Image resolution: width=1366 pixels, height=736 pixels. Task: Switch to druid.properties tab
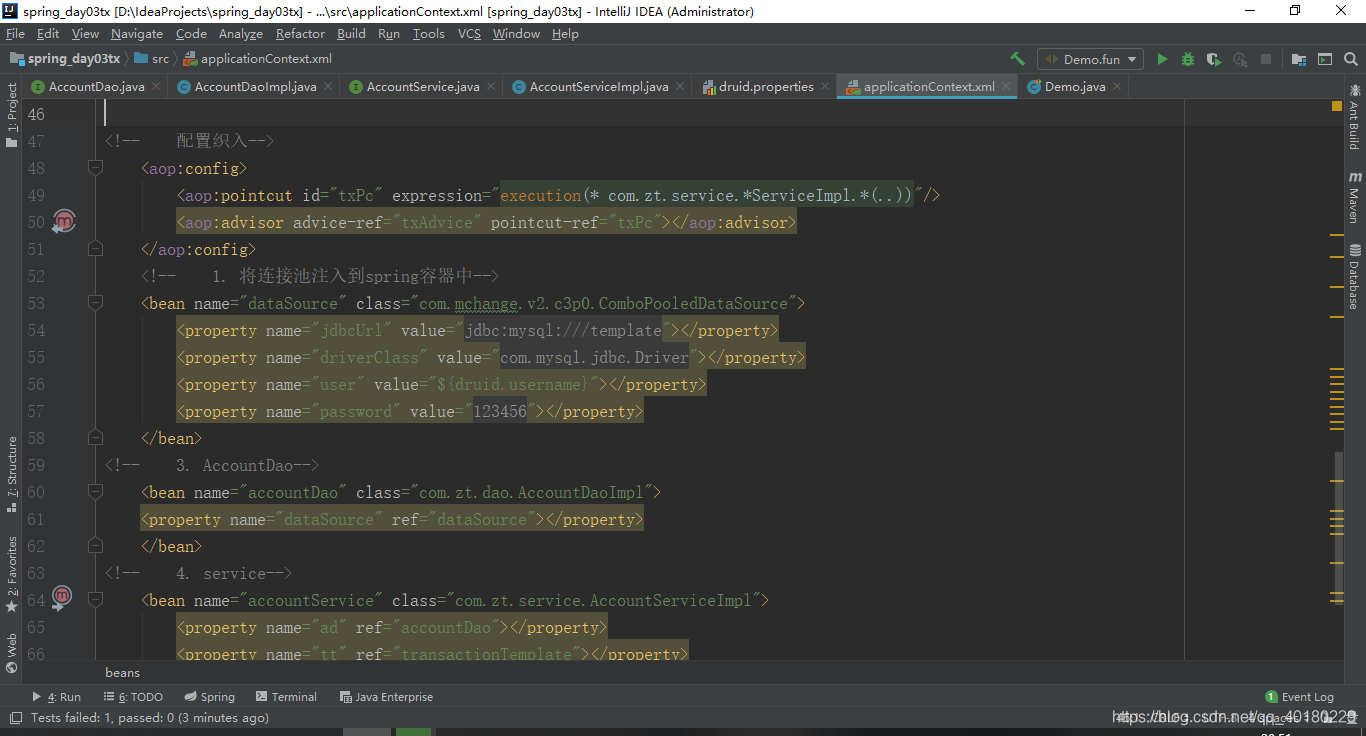(765, 87)
